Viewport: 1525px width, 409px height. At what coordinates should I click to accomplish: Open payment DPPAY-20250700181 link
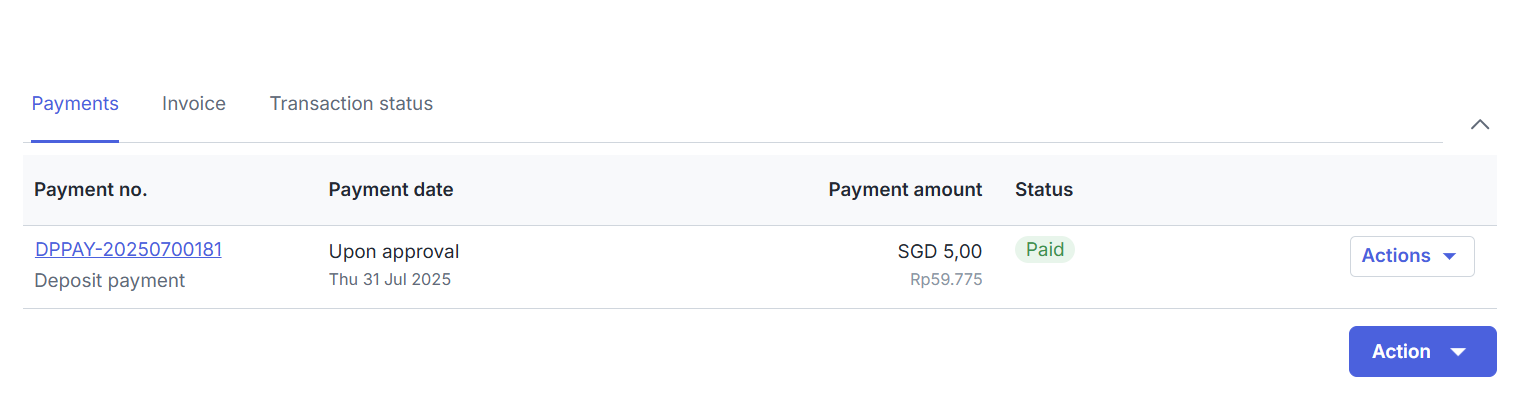[x=128, y=250]
